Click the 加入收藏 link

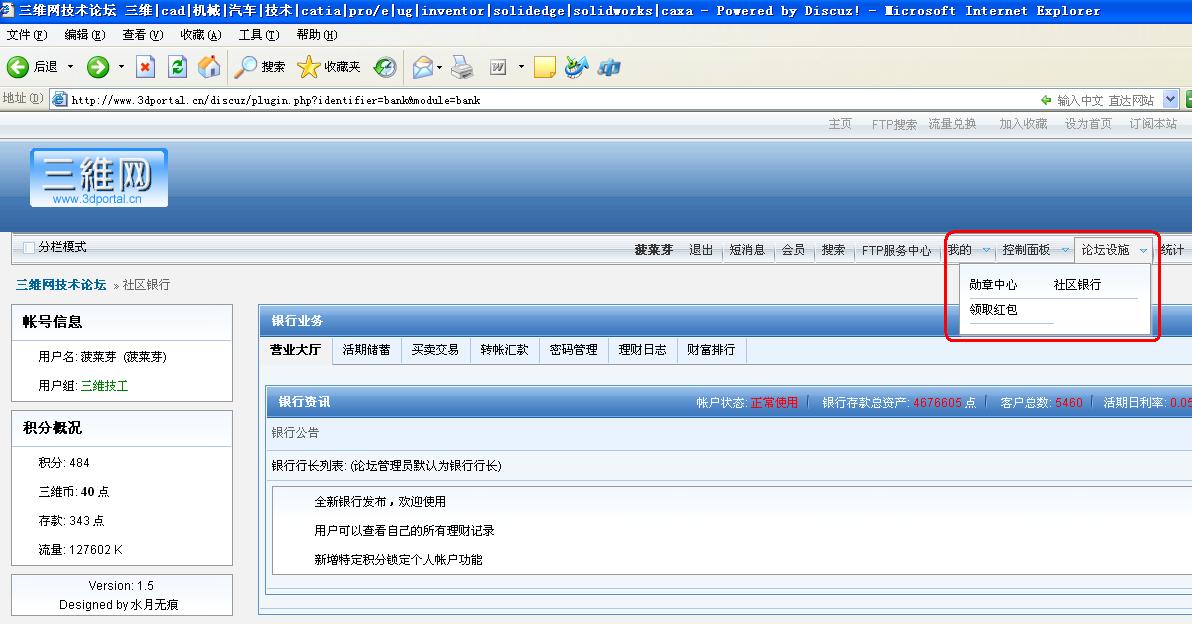[1023, 124]
